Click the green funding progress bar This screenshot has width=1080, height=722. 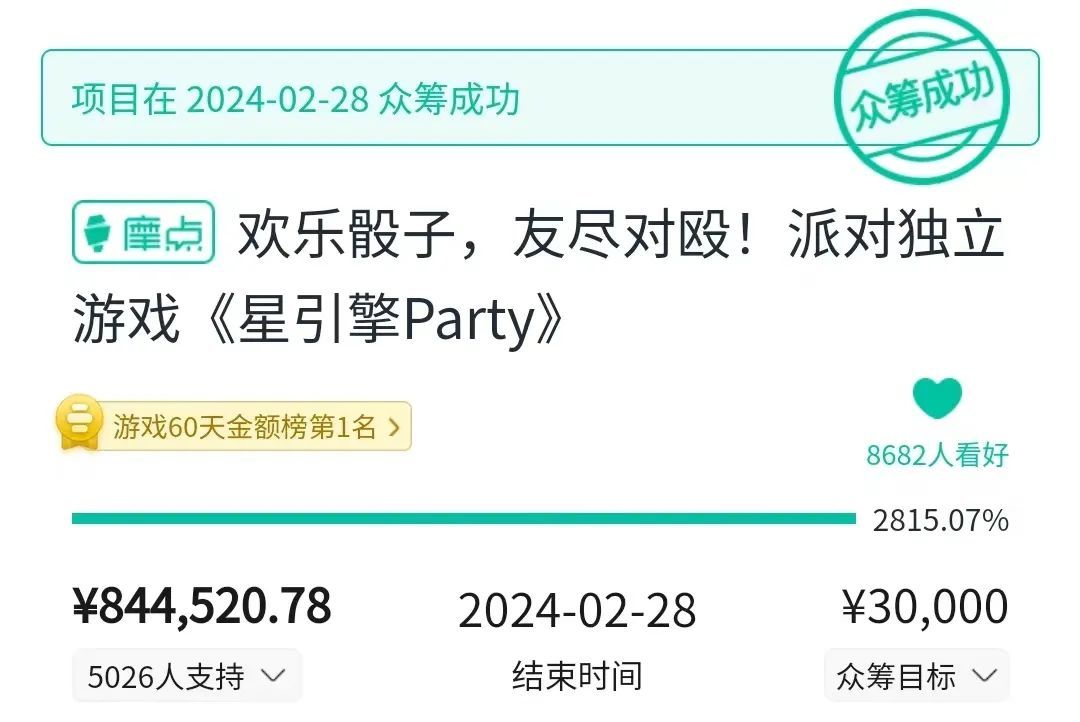pos(463,518)
